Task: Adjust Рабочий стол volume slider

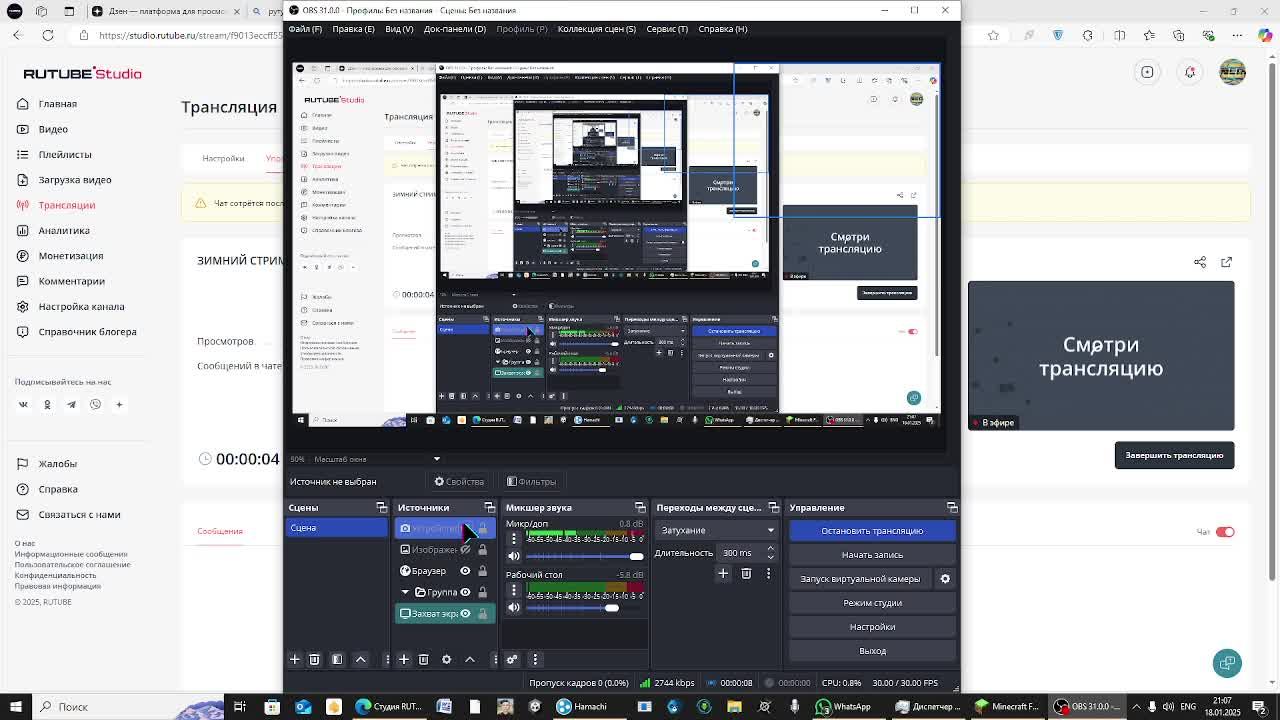Action: [585, 608]
